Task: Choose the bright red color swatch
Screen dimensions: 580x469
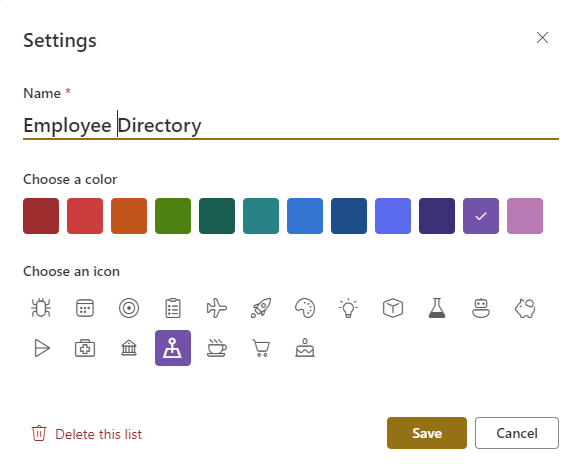Action: [85, 216]
